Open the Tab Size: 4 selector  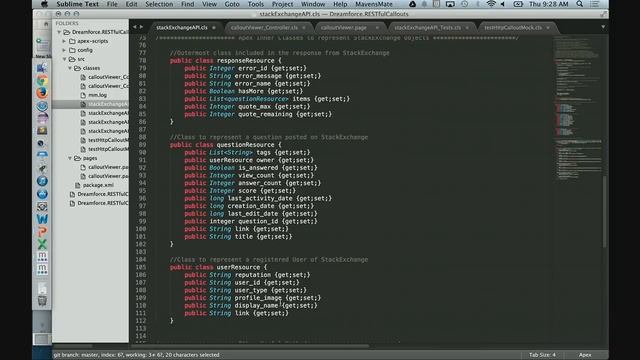[542, 355]
